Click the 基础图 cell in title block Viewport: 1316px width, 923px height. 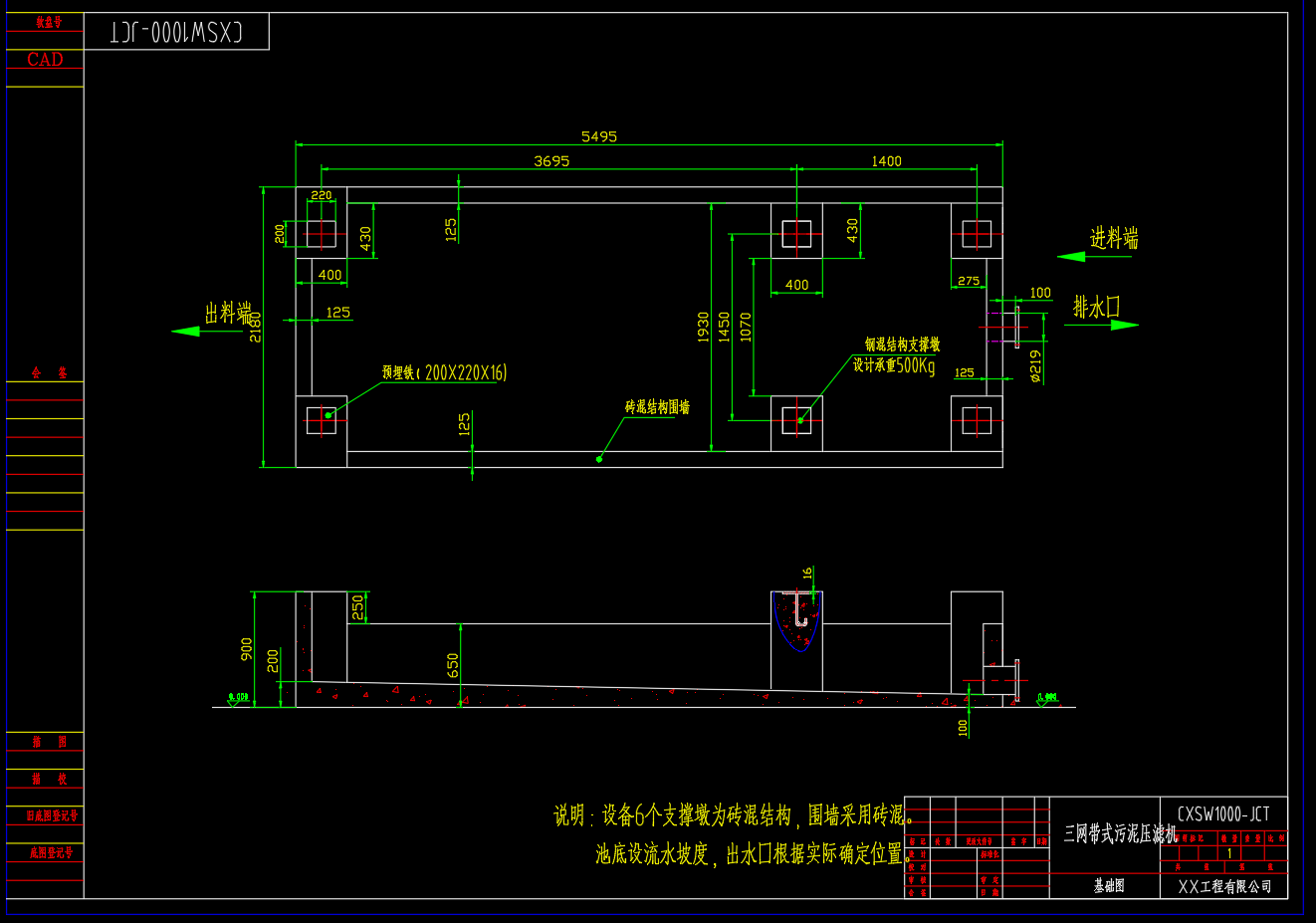coord(1108,885)
